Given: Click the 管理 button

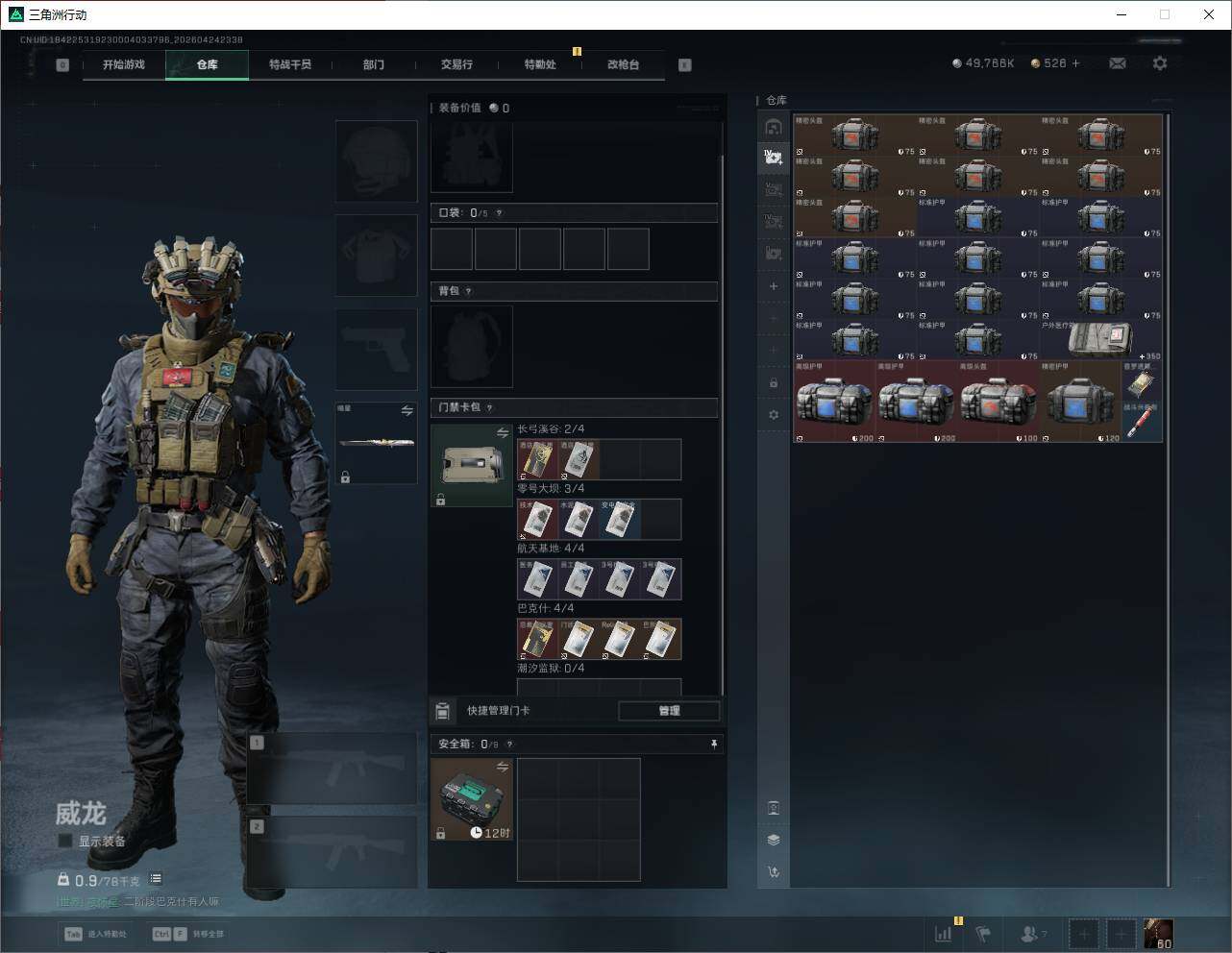Looking at the screenshot, I should [x=669, y=711].
